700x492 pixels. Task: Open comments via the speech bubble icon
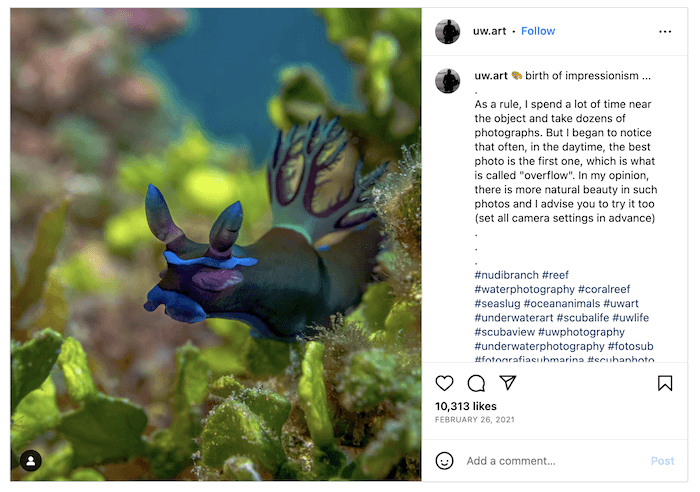(476, 383)
